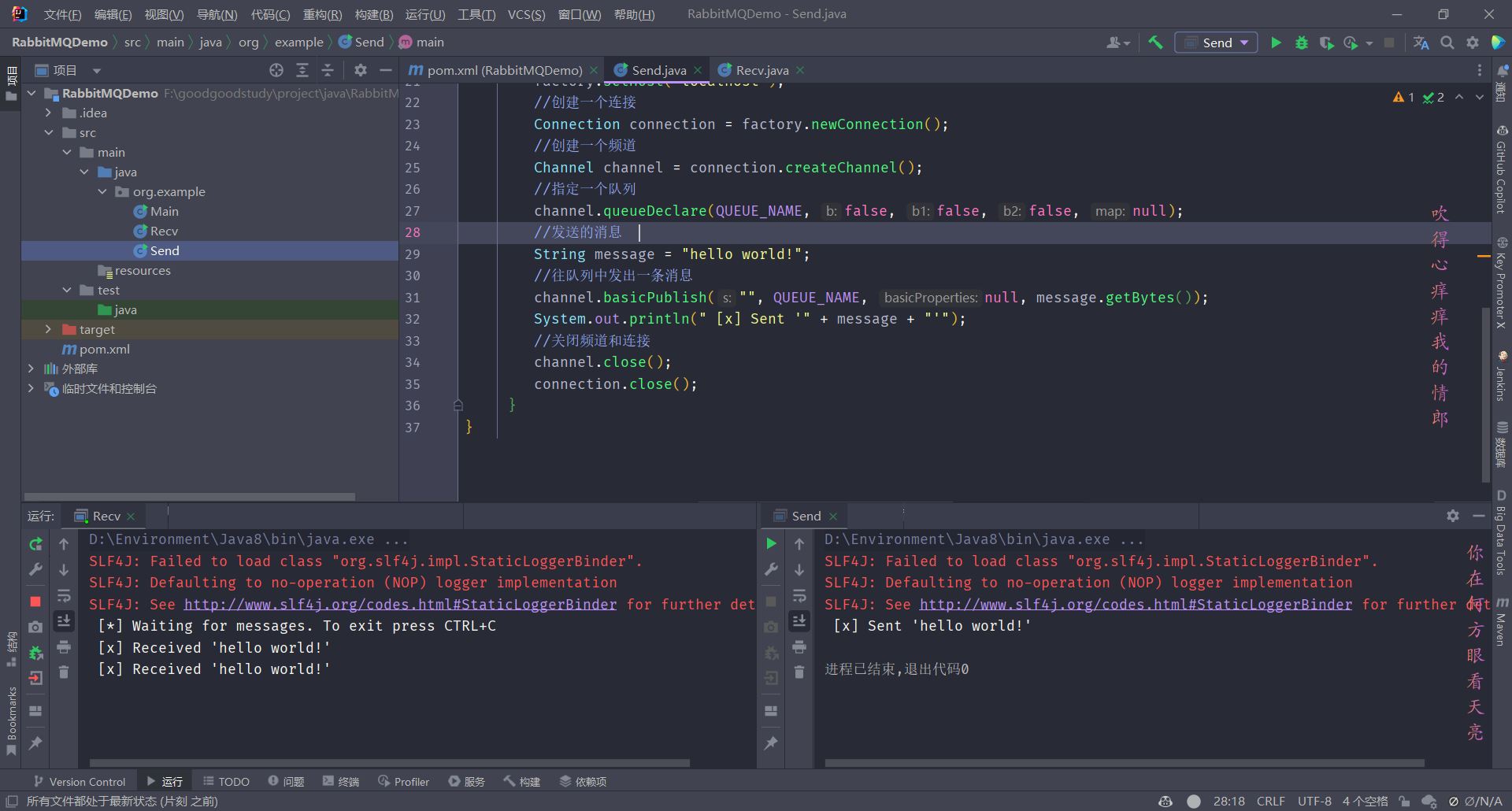The height and width of the screenshot is (811, 1512).
Task: Switch to pom.xml editor tab
Action: pos(505,70)
